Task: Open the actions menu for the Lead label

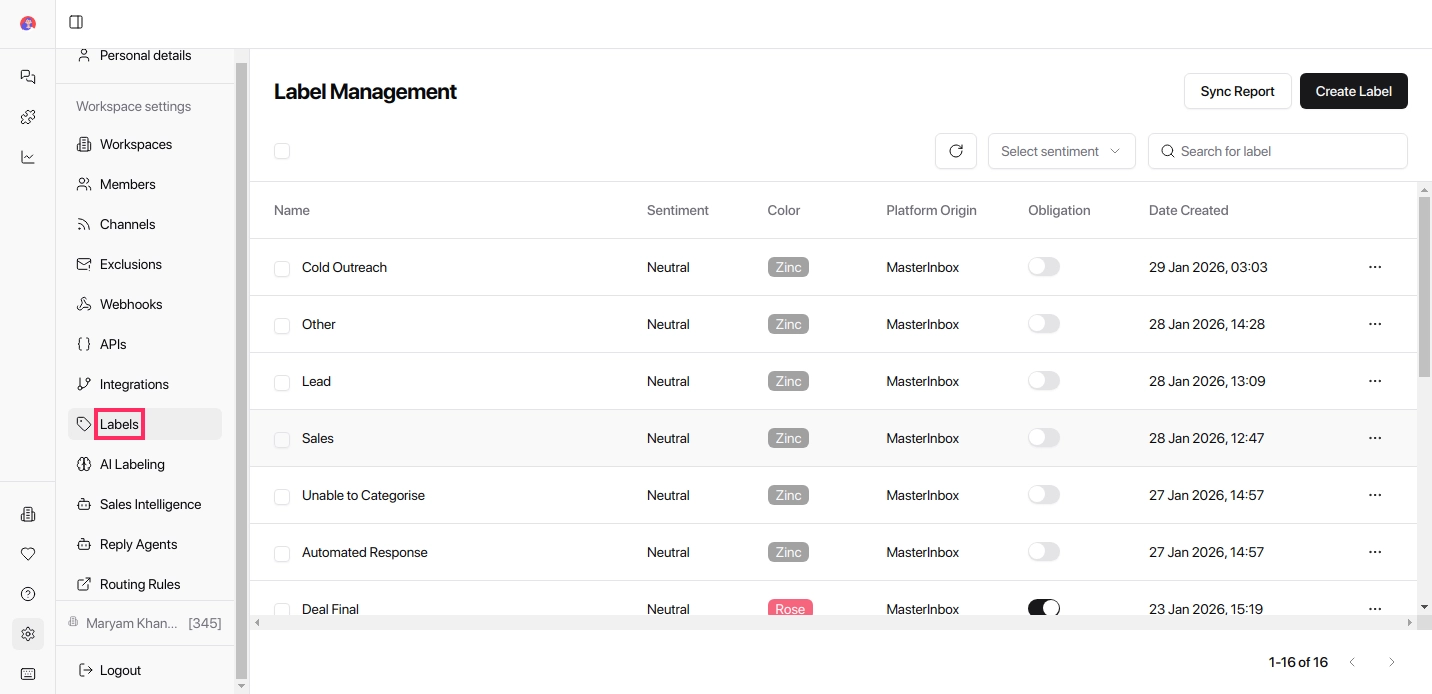Action: click(1376, 381)
